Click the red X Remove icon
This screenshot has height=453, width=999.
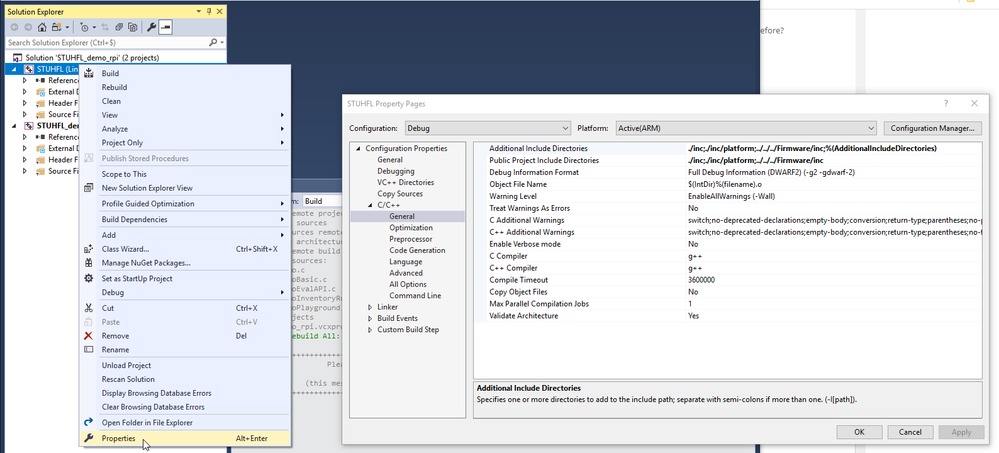[x=89, y=336]
